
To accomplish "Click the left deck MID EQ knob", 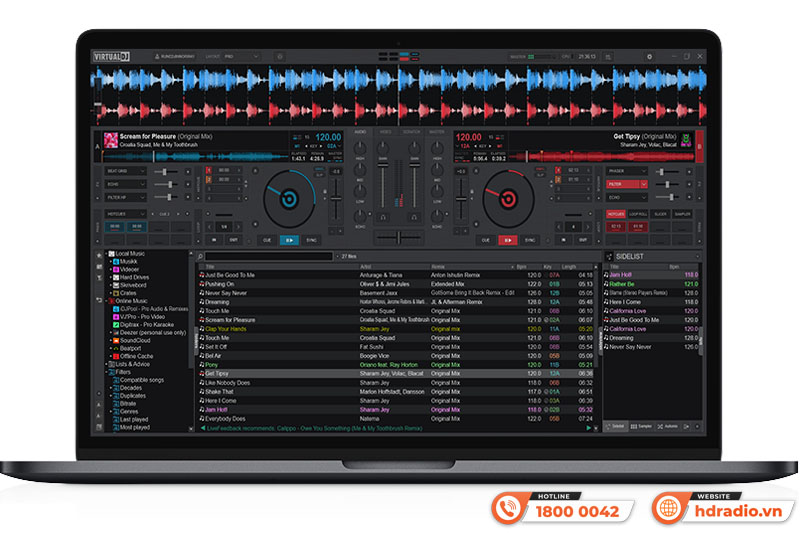I will pos(360,170).
